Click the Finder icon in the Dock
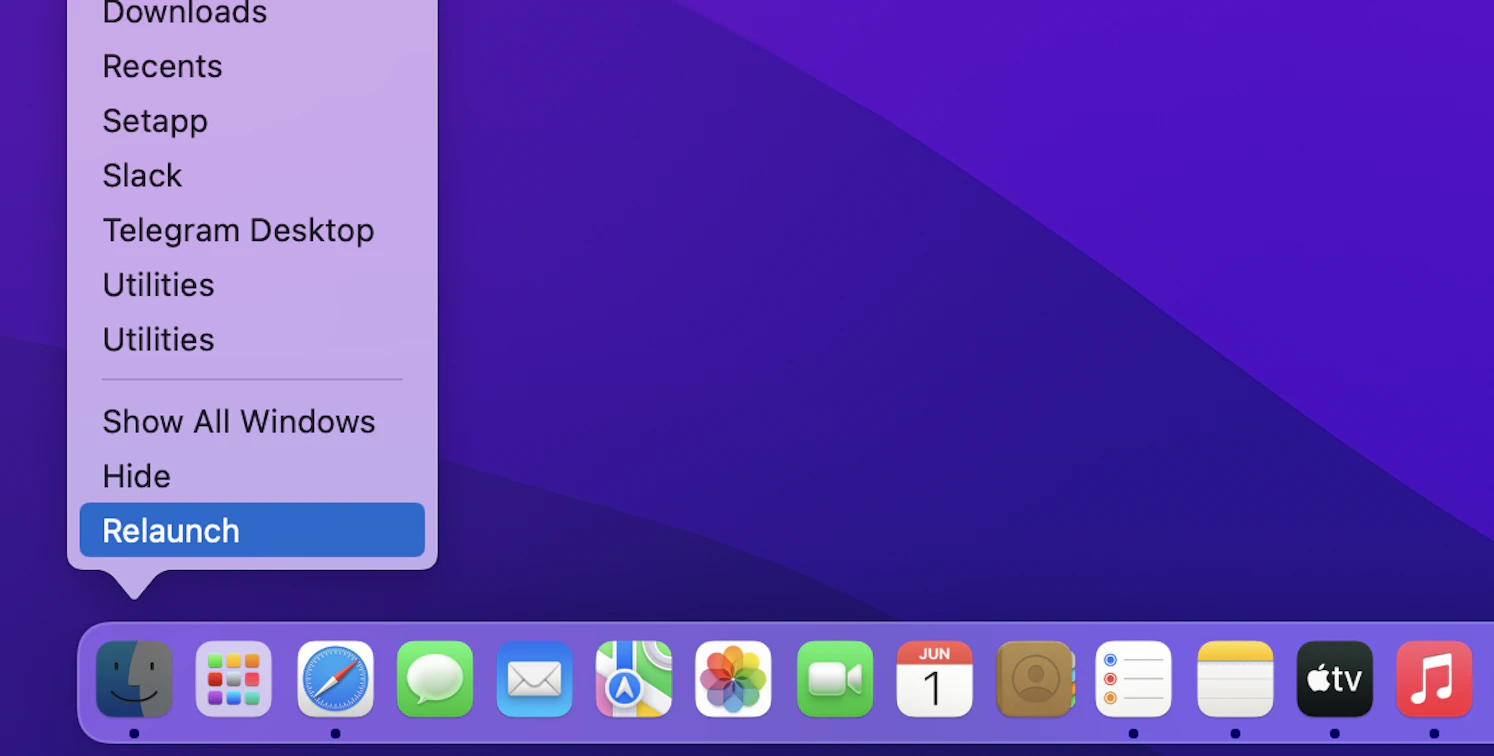 click(x=133, y=680)
